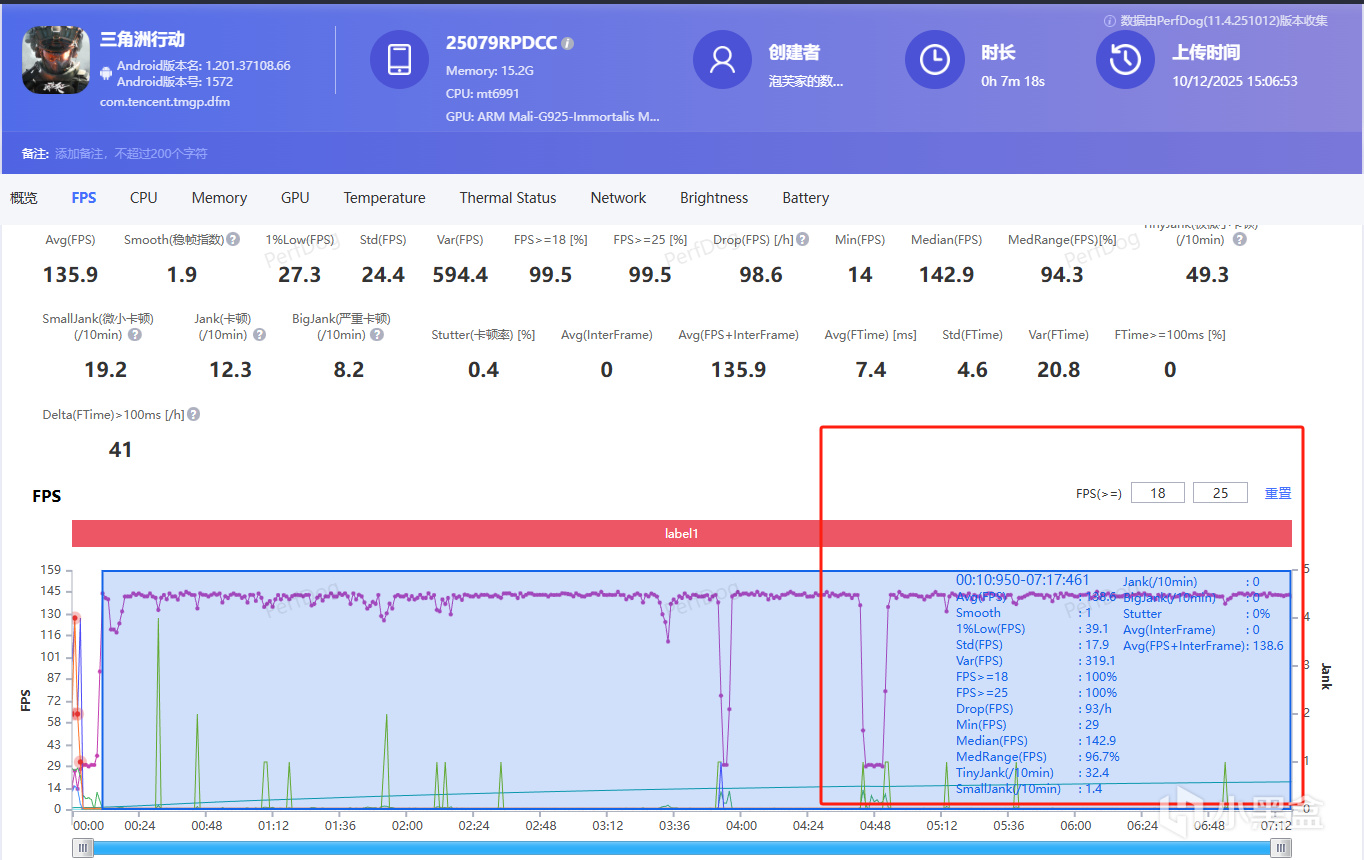1364x860 pixels.
Task: Go to the 概览 overview tab
Action: tap(24, 198)
